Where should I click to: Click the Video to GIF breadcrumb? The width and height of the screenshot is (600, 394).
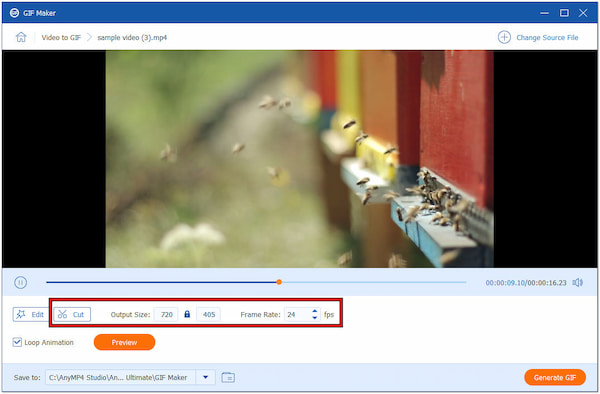(61, 37)
